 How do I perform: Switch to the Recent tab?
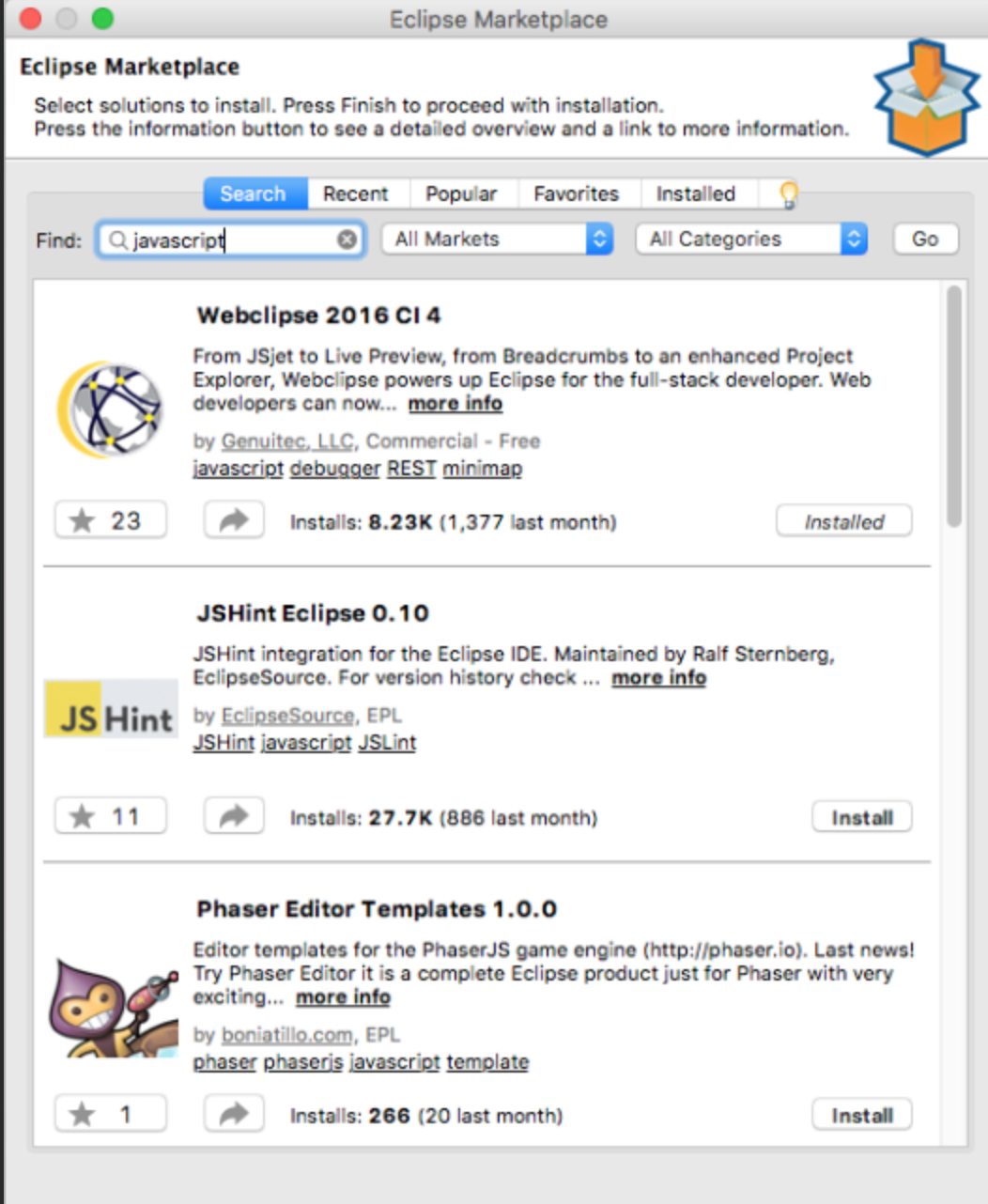[356, 194]
